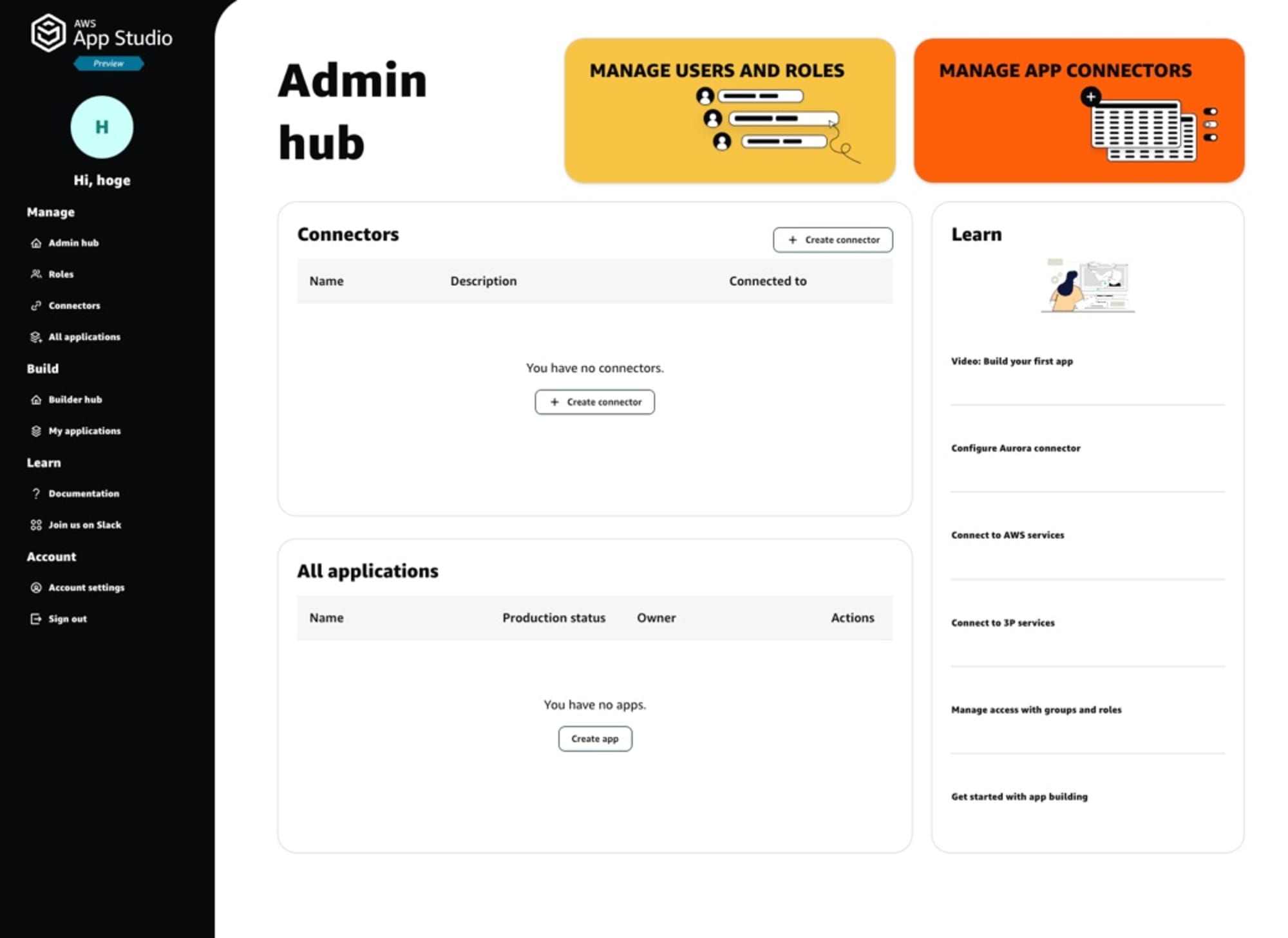
Task: Click the Description column header
Action: [x=483, y=281]
